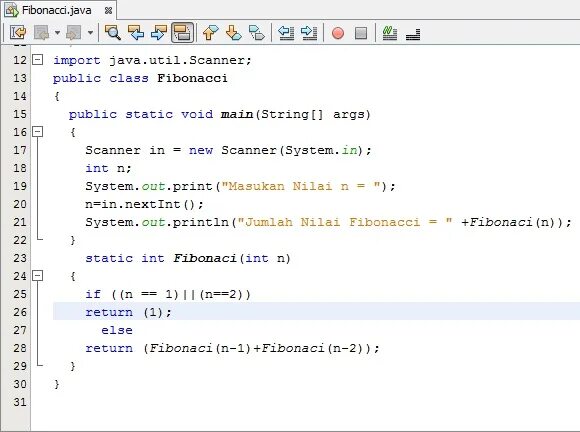Collapse the import fold at line 12
The image size is (580, 432).
pos(38,60)
